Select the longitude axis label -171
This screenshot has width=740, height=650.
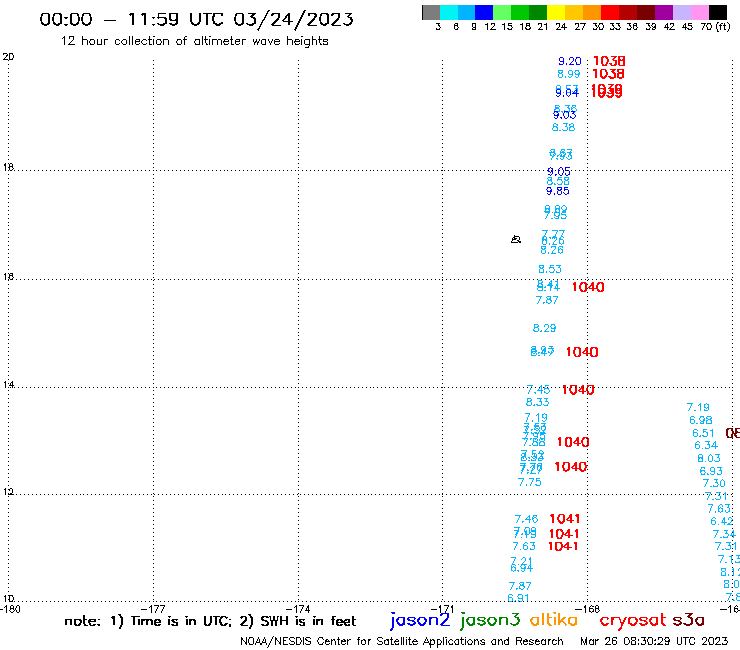click(442, 609)
